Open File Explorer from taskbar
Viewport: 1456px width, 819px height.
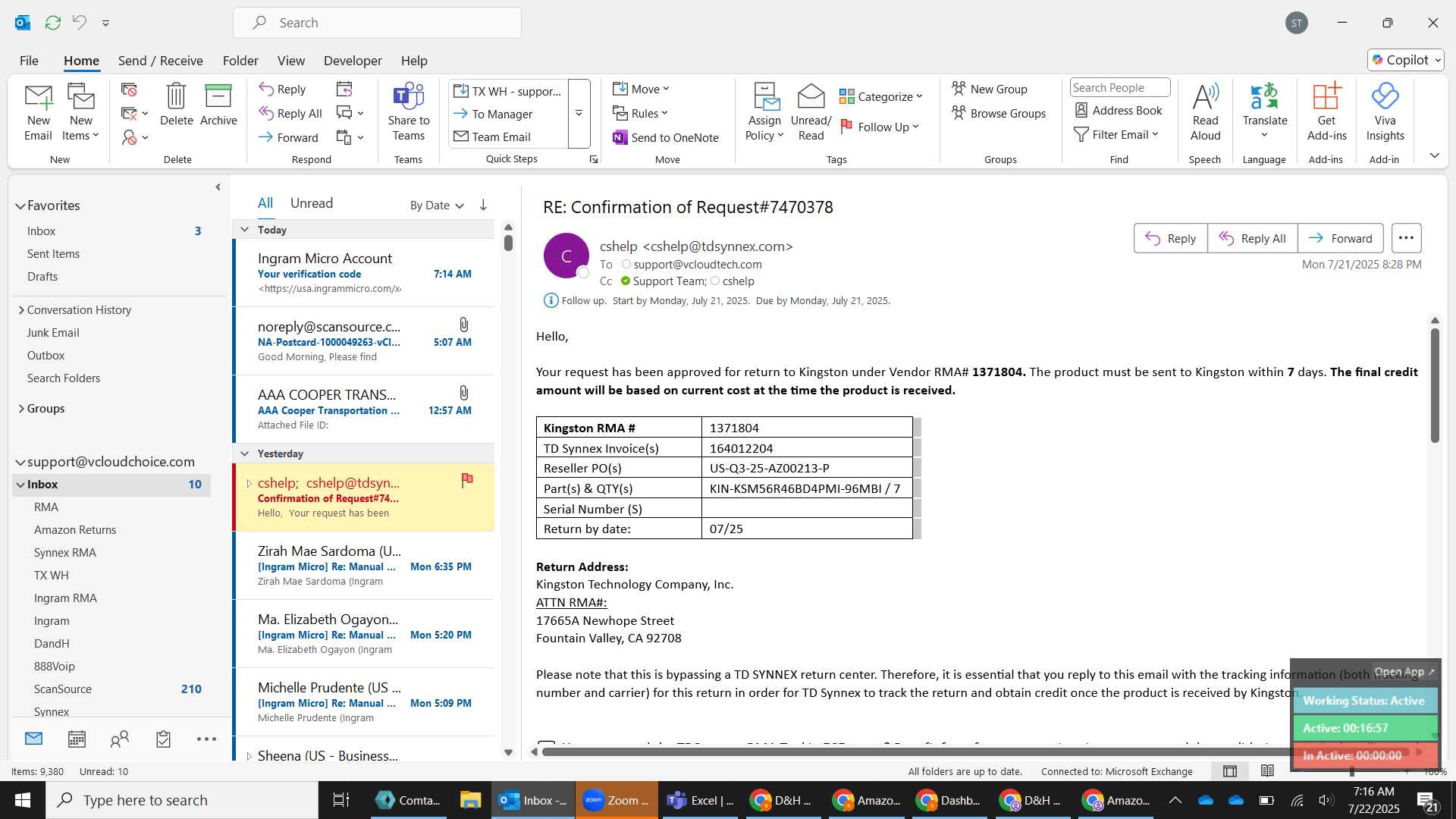click(x=470, y=800)
